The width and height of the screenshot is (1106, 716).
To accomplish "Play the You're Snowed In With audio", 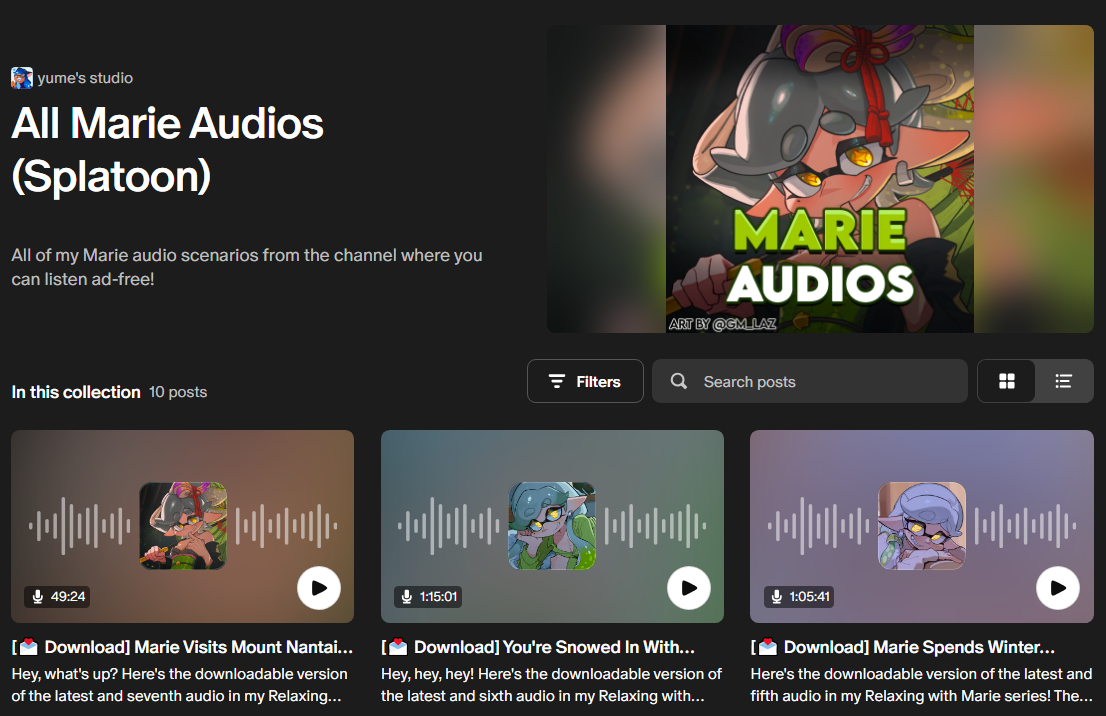I will click(688, 588).
